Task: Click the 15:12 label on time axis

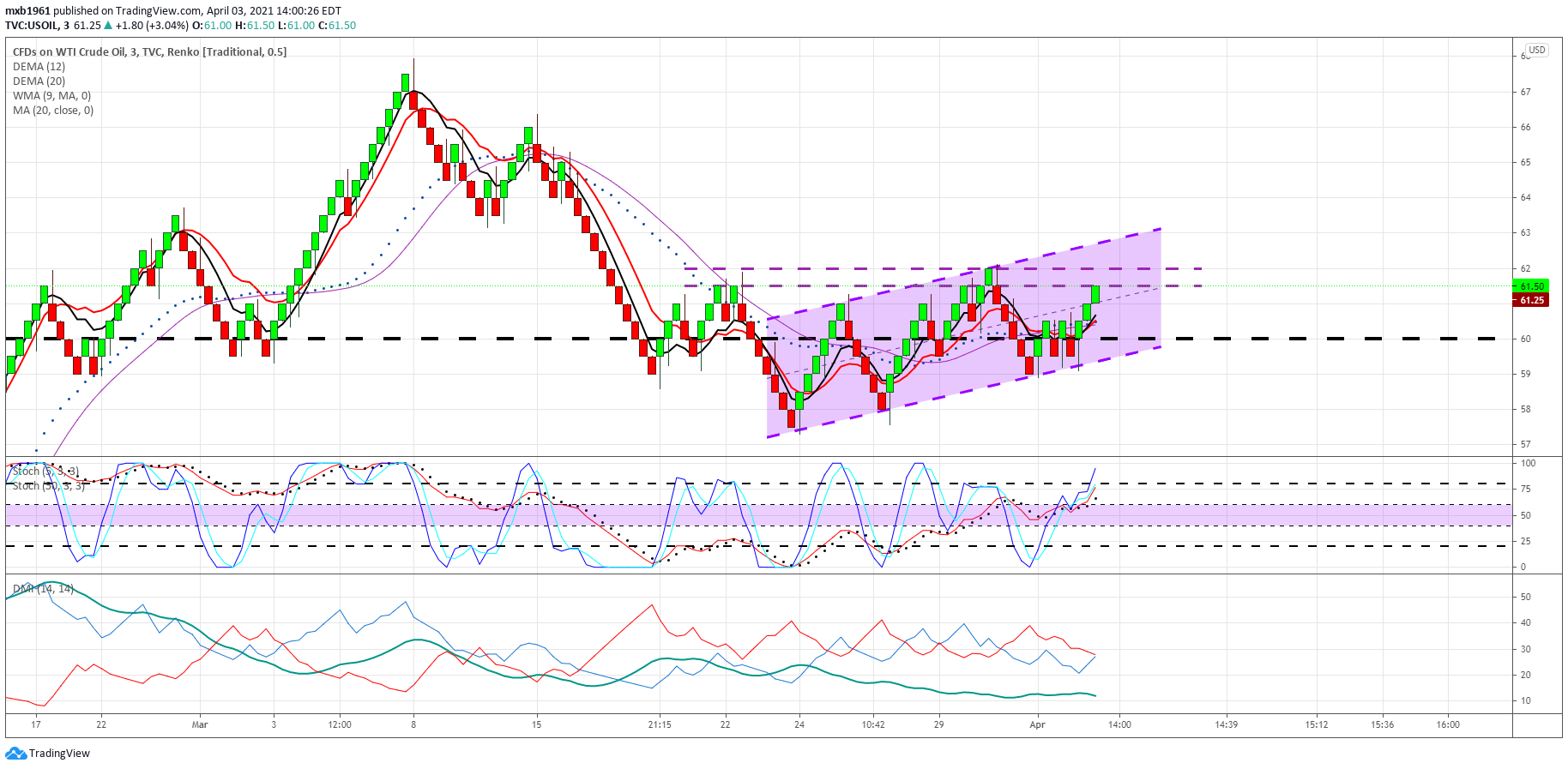Action: [x=1317, y=724]
